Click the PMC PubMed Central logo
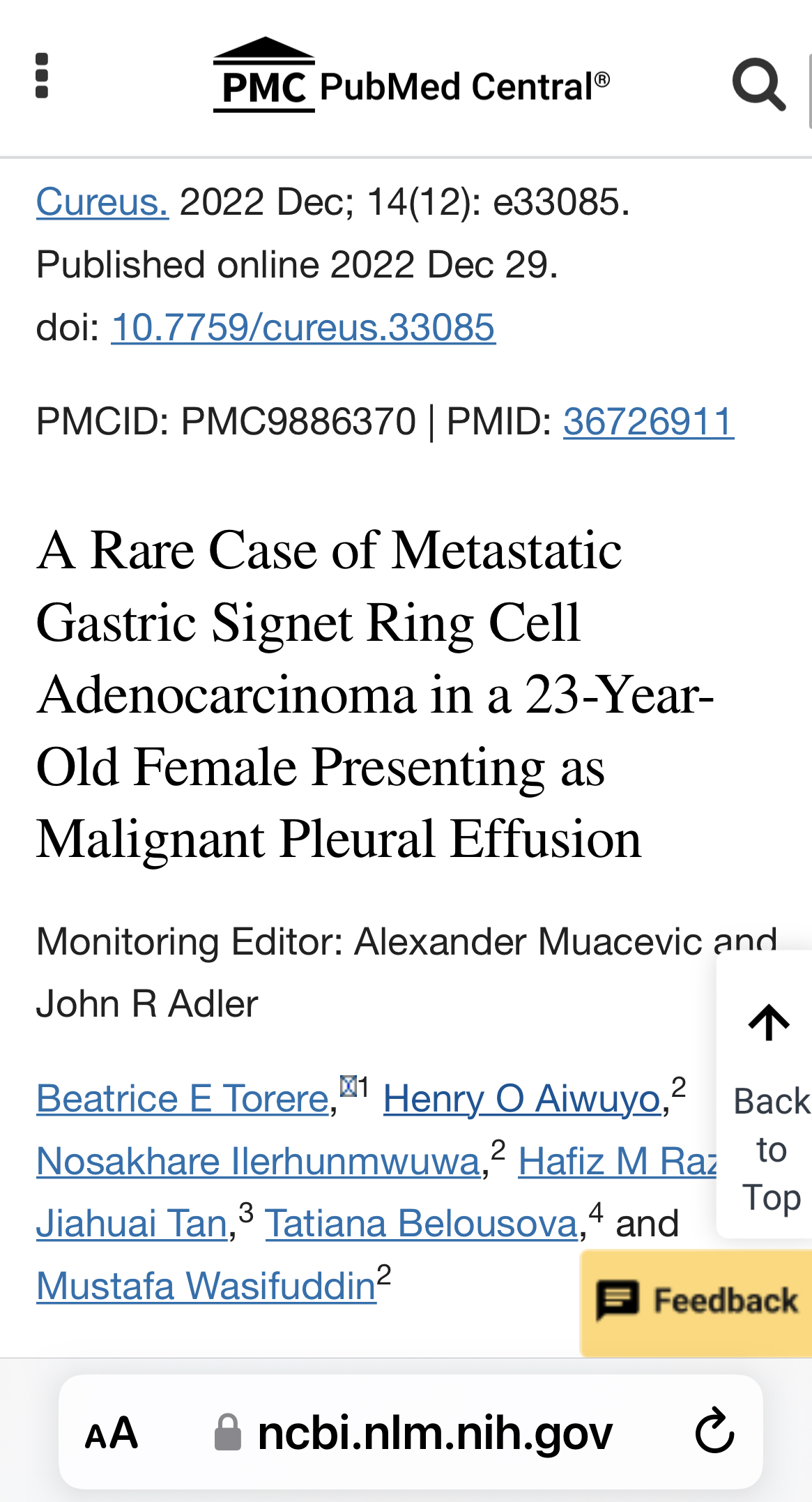The image size is (812, 1502). tap(411, 75)
